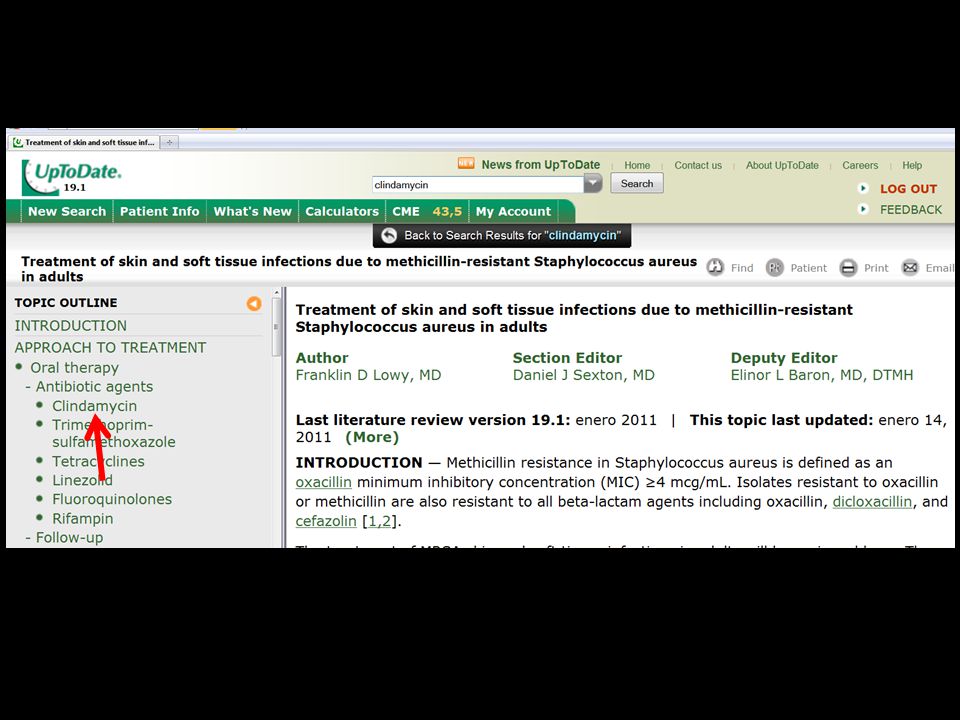Open the Patient Info tab

coord(159,211)
